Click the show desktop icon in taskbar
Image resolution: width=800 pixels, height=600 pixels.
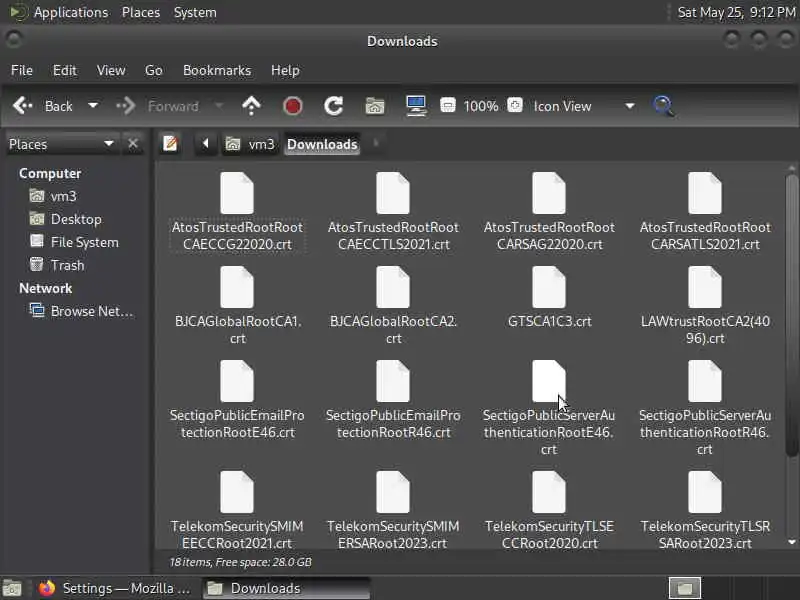tap(12, 588)
